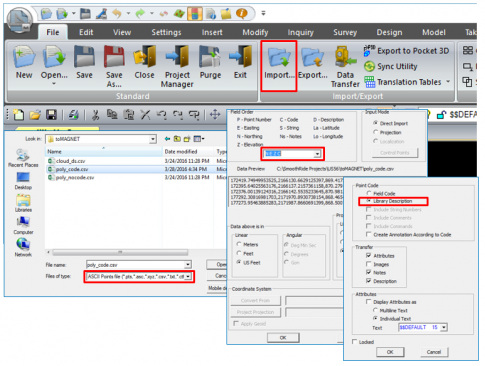Click OK in the import field order dialog
Viewport: 485px width, 366px height.
click(283, 338)
